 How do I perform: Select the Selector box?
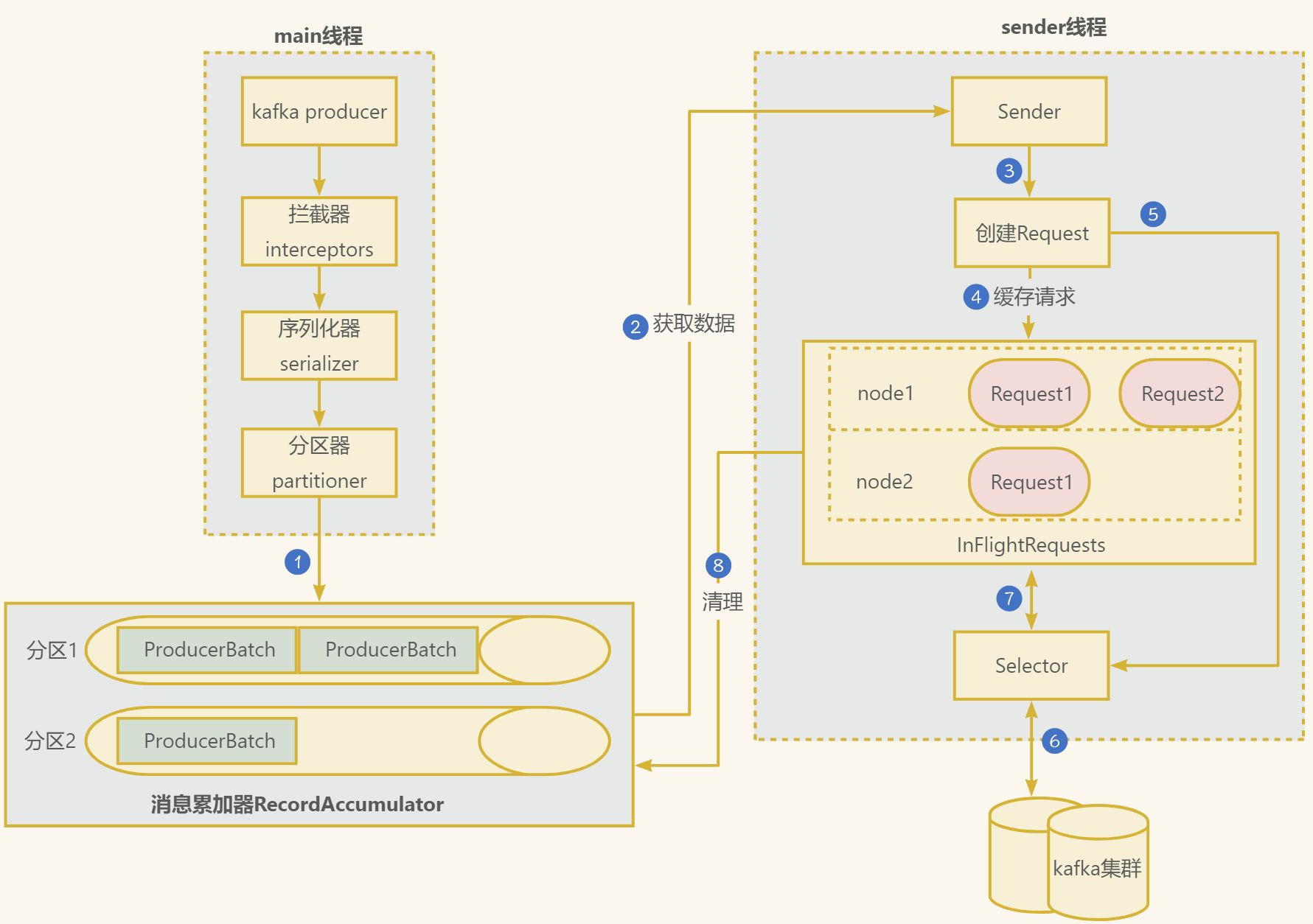[x=1031, y=665]
